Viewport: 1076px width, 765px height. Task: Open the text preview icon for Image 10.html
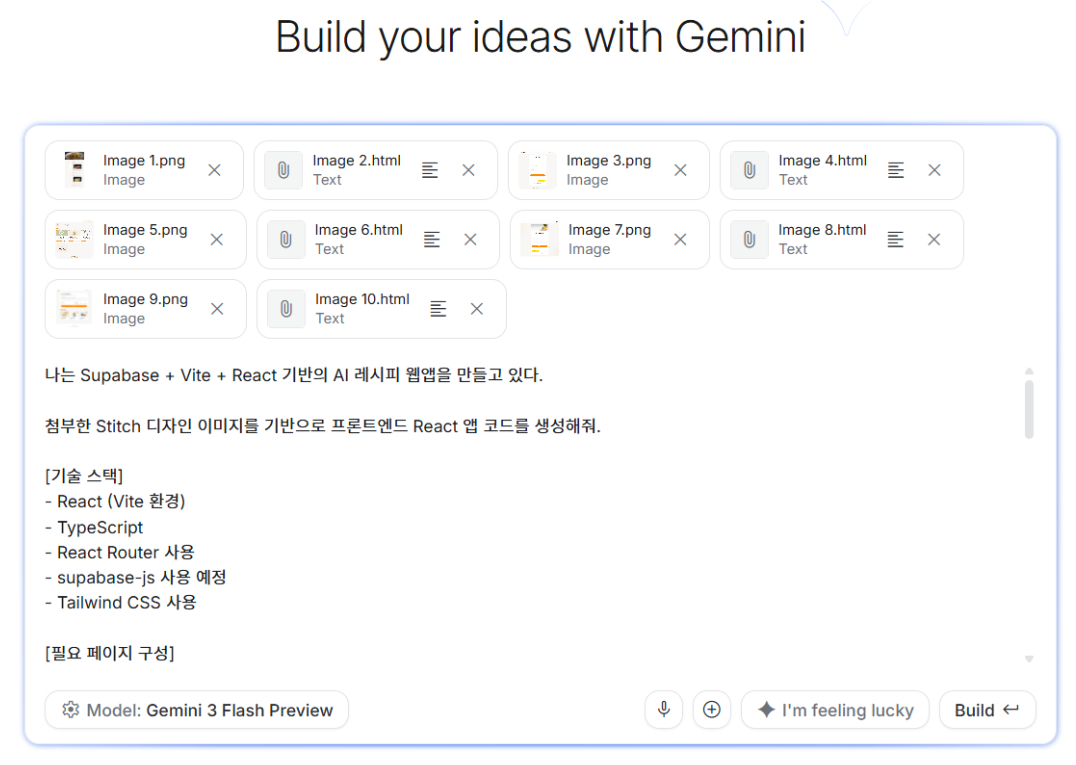coord(438,308)
